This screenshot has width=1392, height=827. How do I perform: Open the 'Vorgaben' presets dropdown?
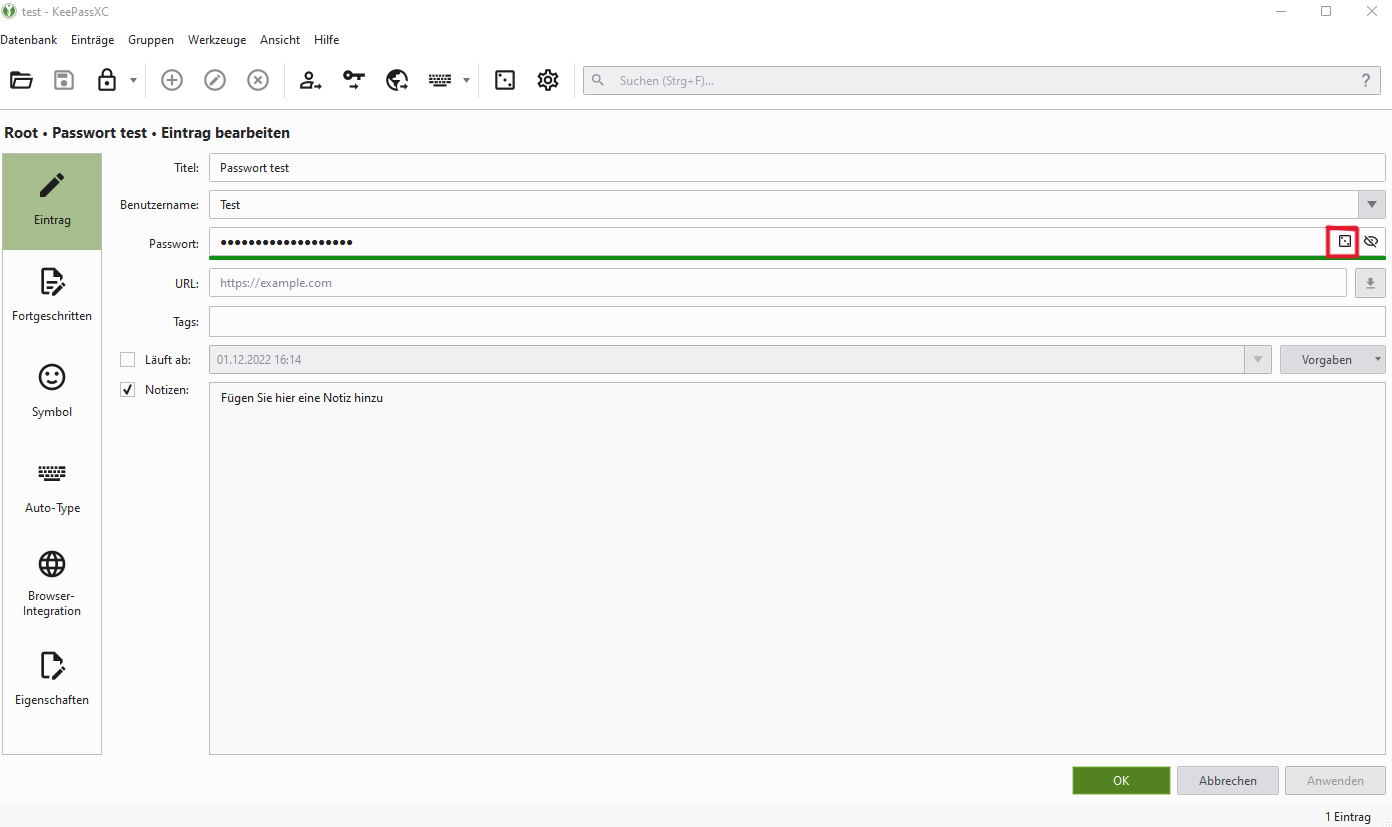(x=1332, y=360)
